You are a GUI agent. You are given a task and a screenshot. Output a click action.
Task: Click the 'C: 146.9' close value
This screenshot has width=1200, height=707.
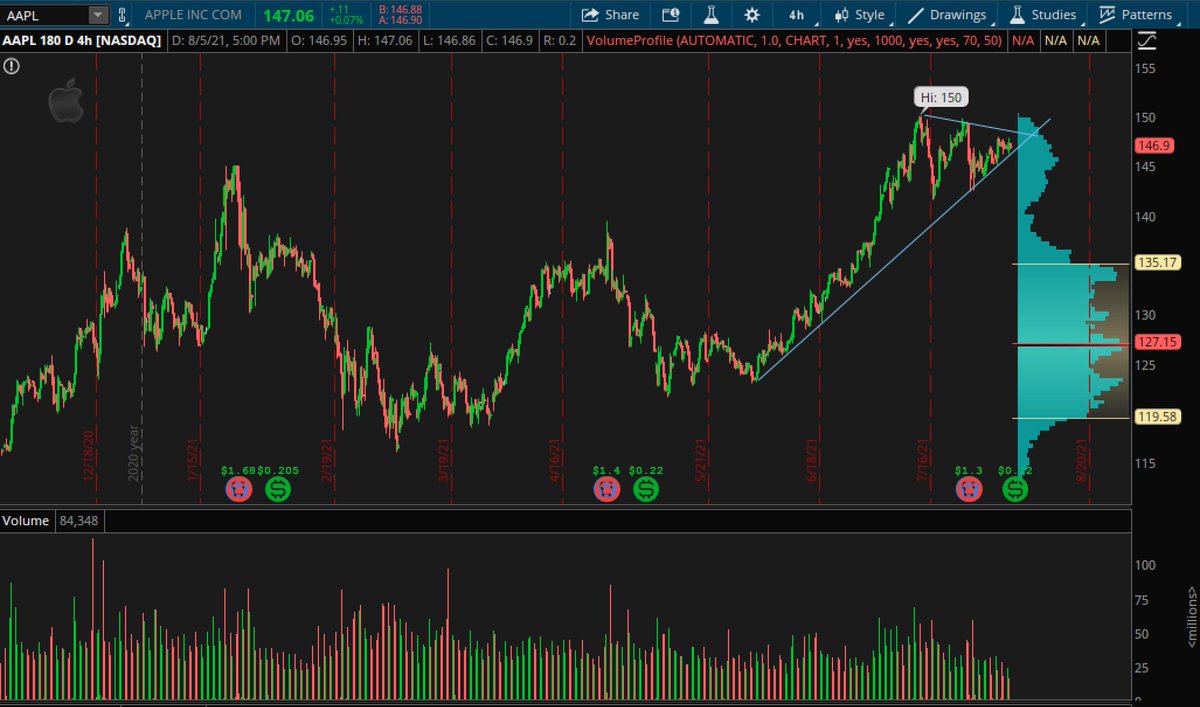tap(507, 41)
